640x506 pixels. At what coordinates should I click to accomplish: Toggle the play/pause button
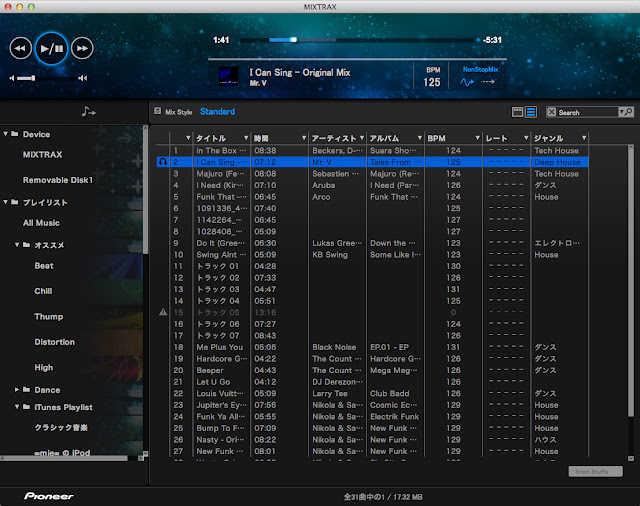[x=51, y=49]
